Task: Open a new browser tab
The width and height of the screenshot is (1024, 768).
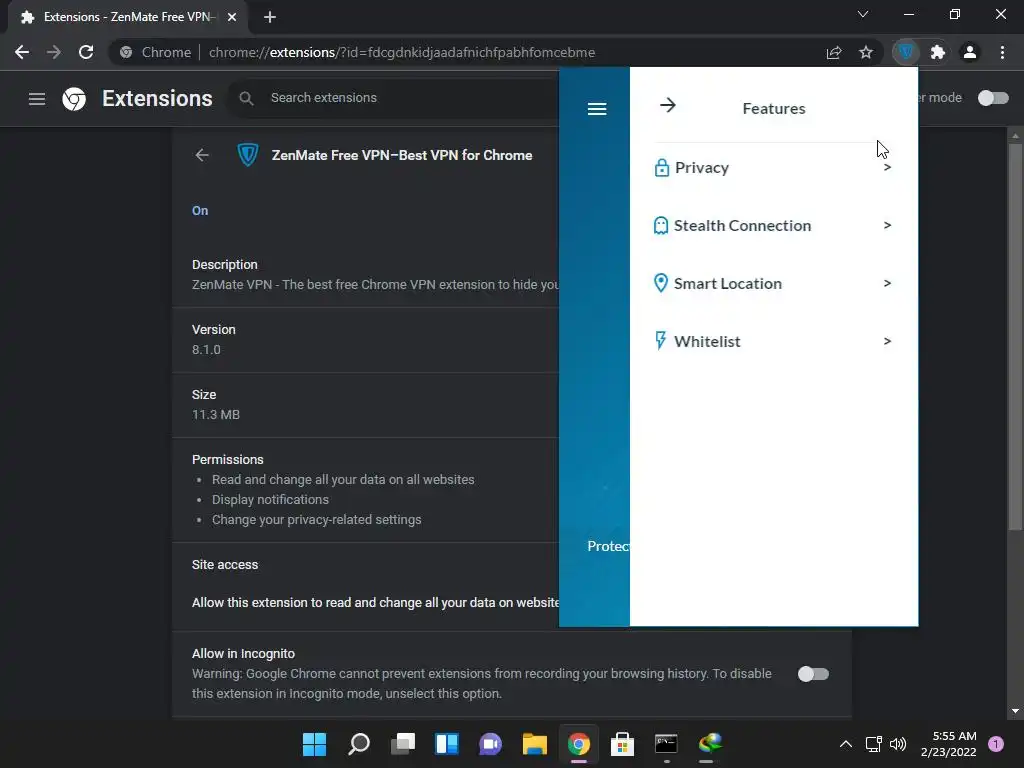Action: point(270,17)
